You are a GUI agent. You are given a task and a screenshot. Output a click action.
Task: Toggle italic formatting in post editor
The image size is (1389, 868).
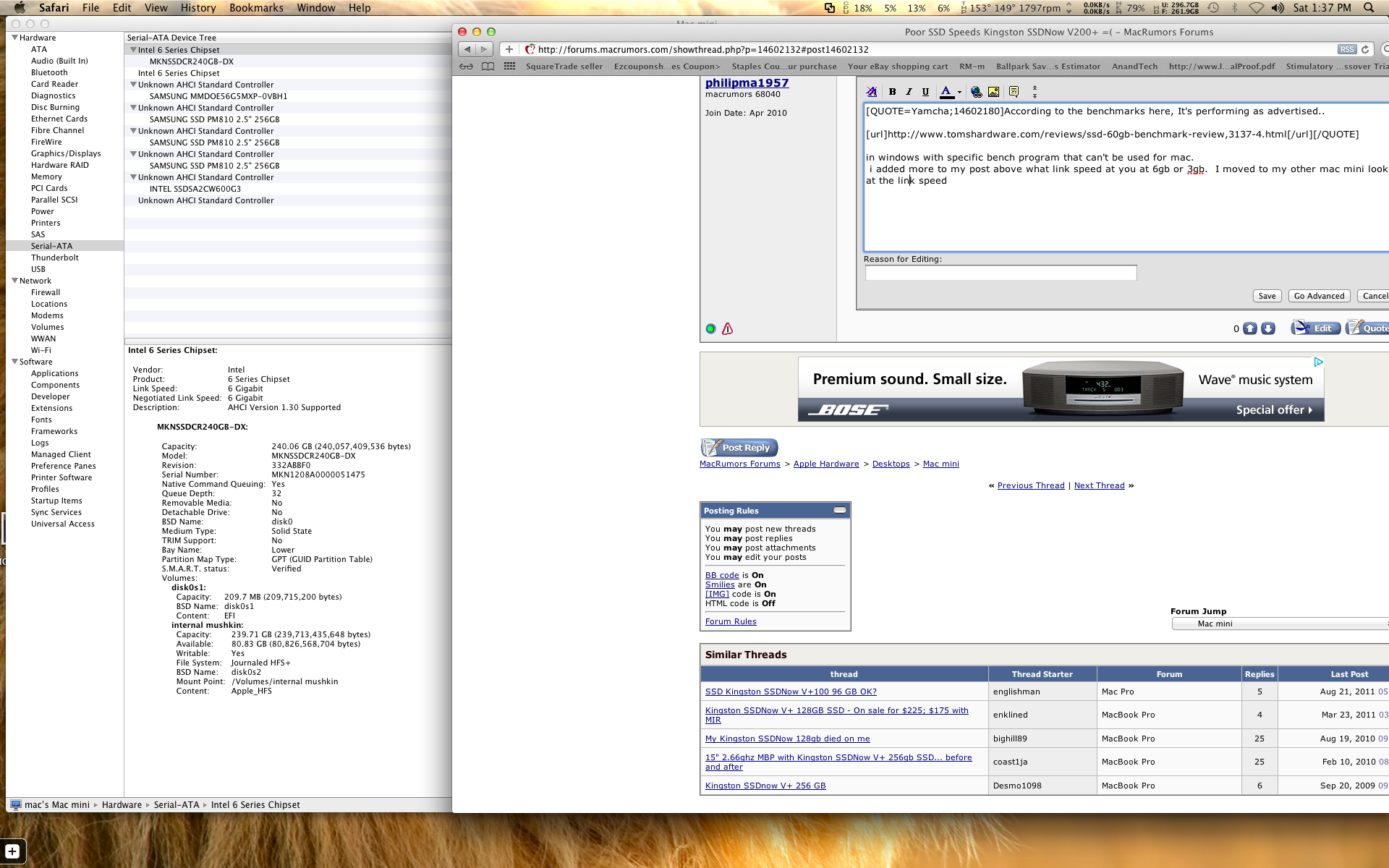[909, 92]
